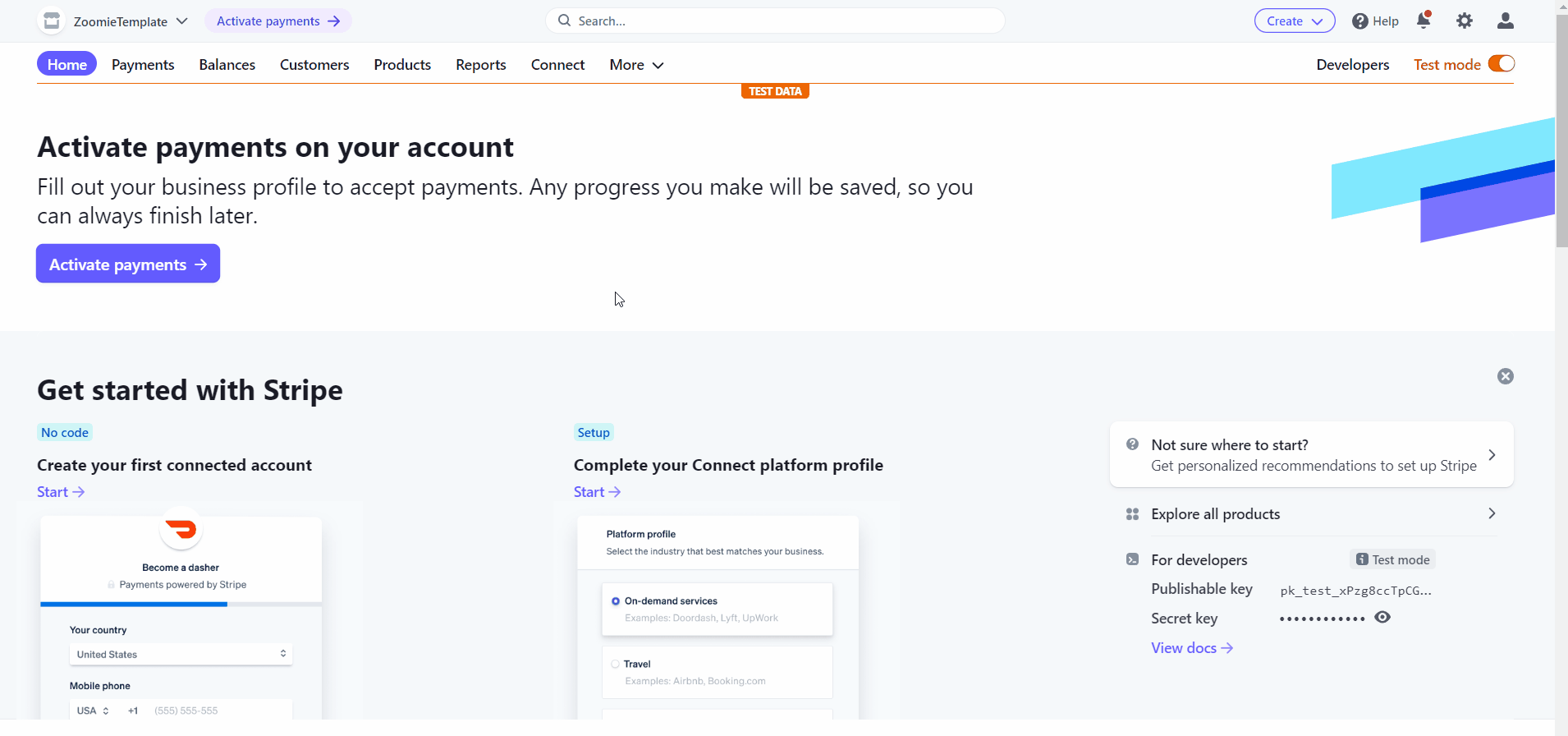Turn off the Test mode toggle
This screenshot has width=1568, height=736.
click(1501, 64)
